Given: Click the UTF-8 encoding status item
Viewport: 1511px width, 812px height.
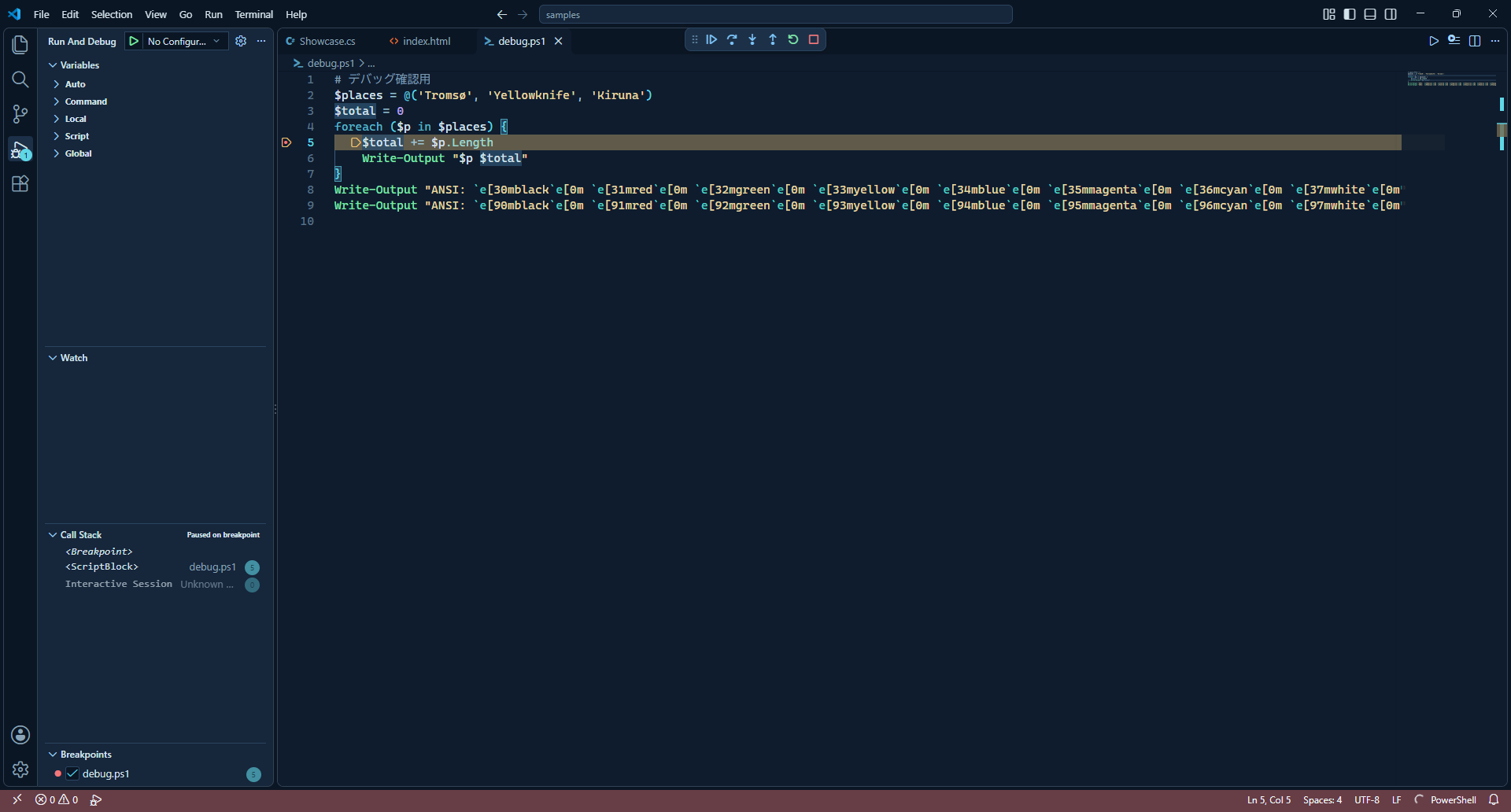Looking at the screenshot, I should pyautogui.click(x=1367, y=799).
